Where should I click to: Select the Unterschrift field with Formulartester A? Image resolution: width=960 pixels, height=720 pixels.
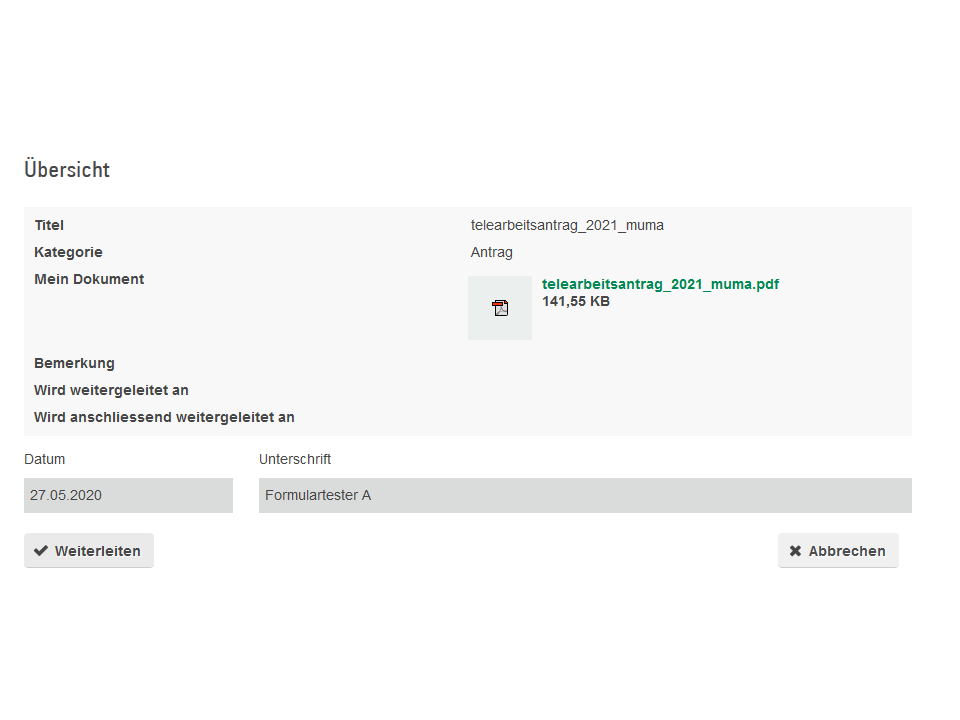[585, 495]
